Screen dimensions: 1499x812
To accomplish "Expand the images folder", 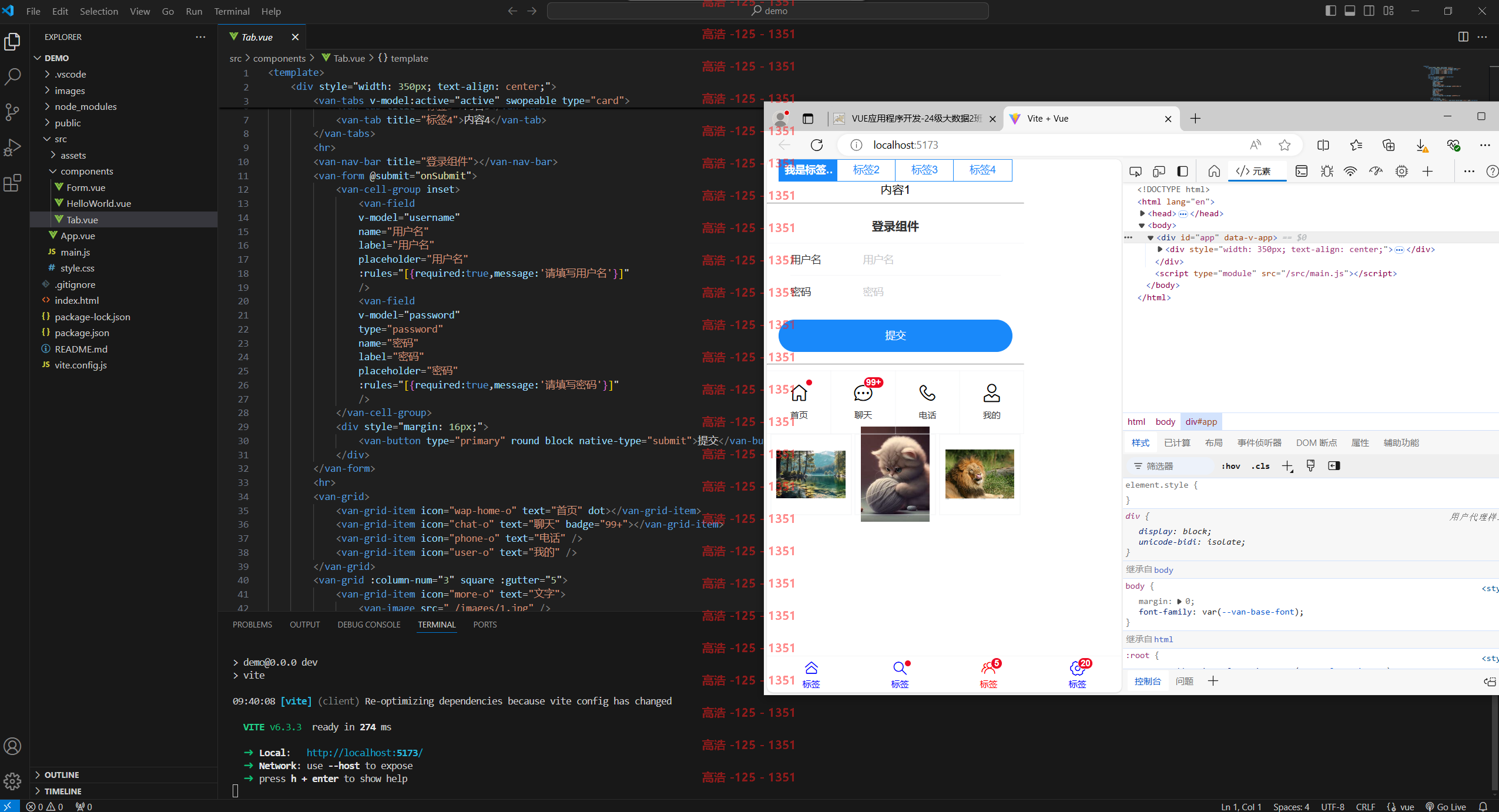I will point(69,90).
